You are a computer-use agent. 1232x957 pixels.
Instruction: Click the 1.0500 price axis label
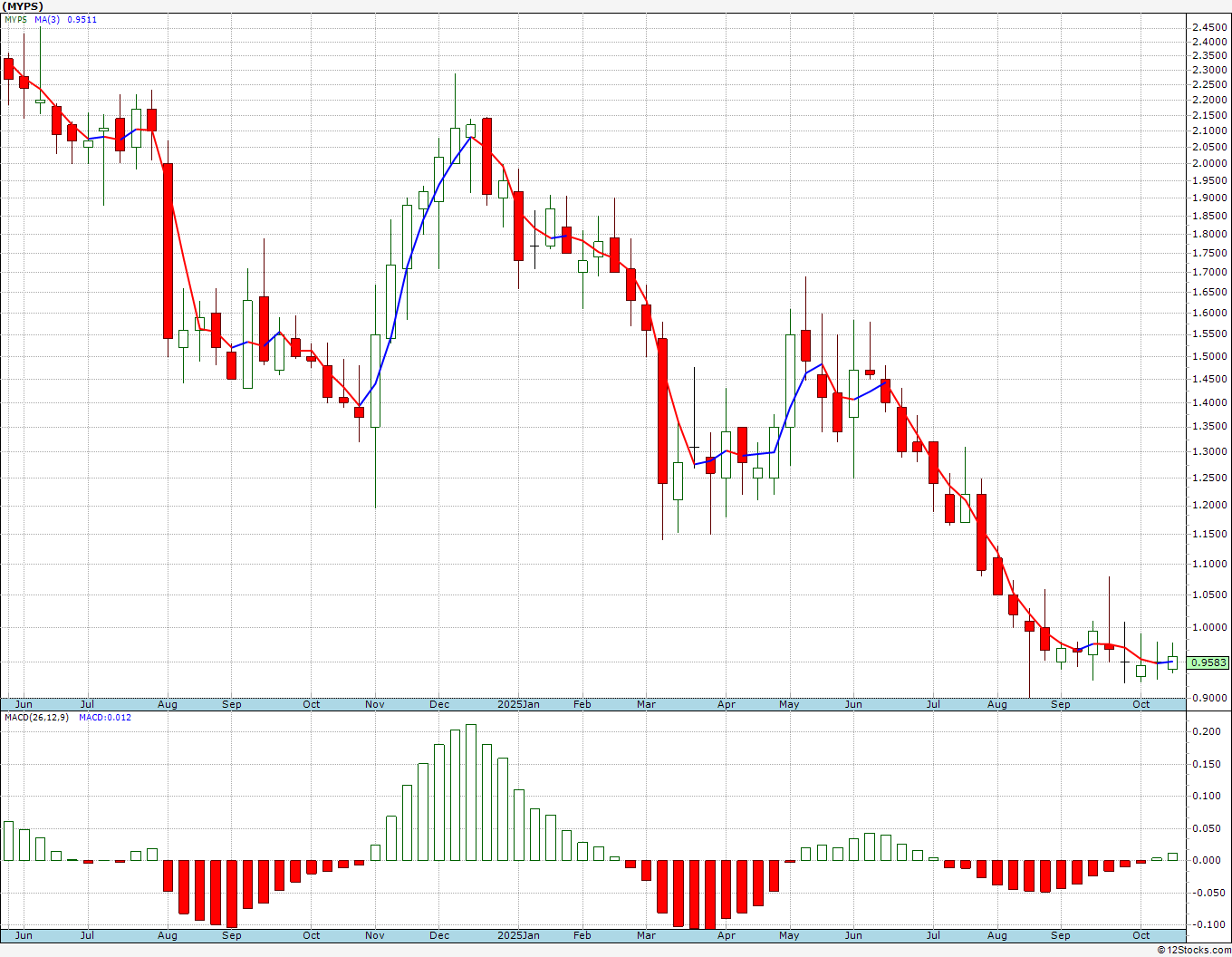pos(1210,594)
